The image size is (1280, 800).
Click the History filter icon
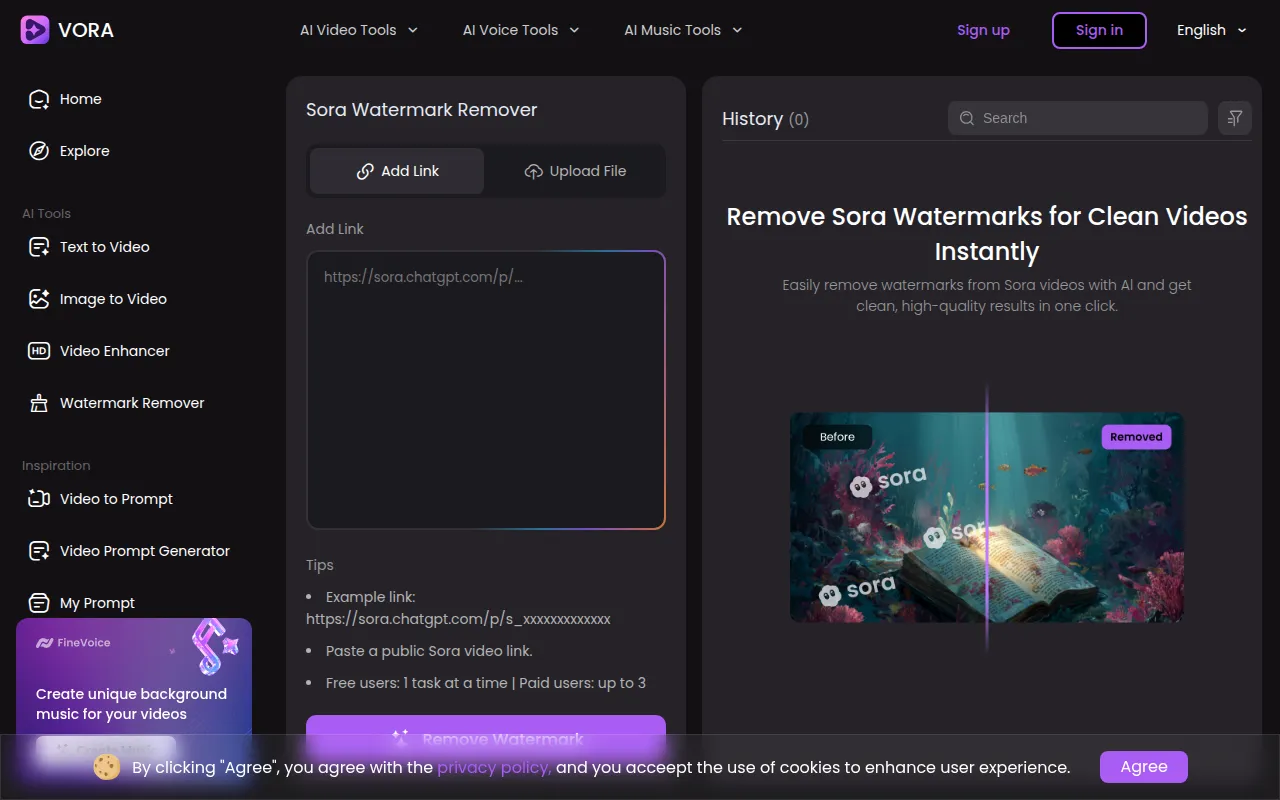pyautogui.click(x=1235, y=118)
